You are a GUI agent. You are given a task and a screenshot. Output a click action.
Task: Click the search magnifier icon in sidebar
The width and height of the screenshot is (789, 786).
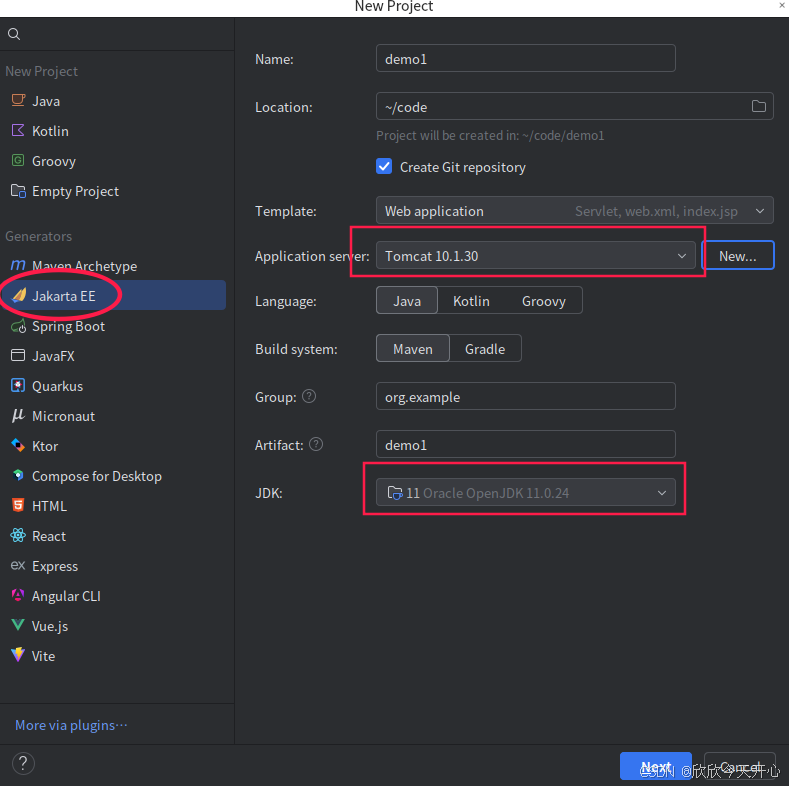[14, 34]
